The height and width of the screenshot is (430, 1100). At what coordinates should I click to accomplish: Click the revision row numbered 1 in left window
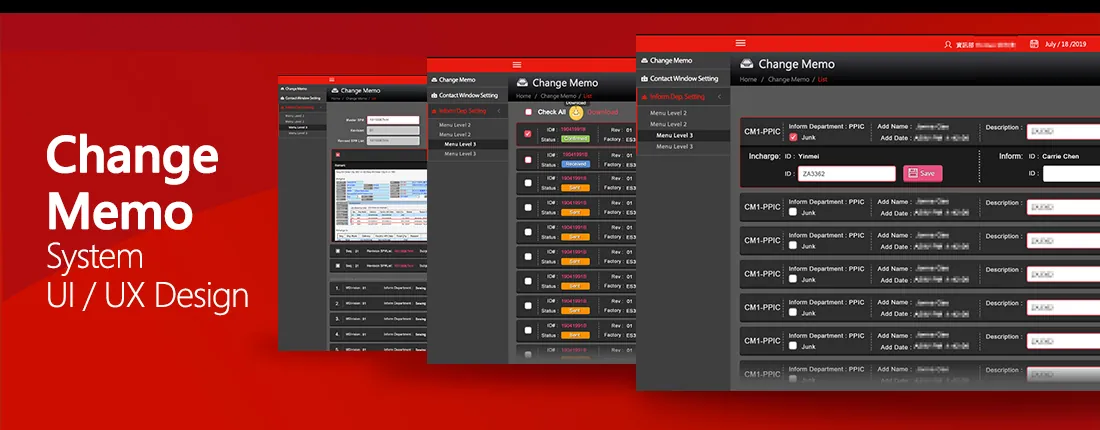coord(377,287)
